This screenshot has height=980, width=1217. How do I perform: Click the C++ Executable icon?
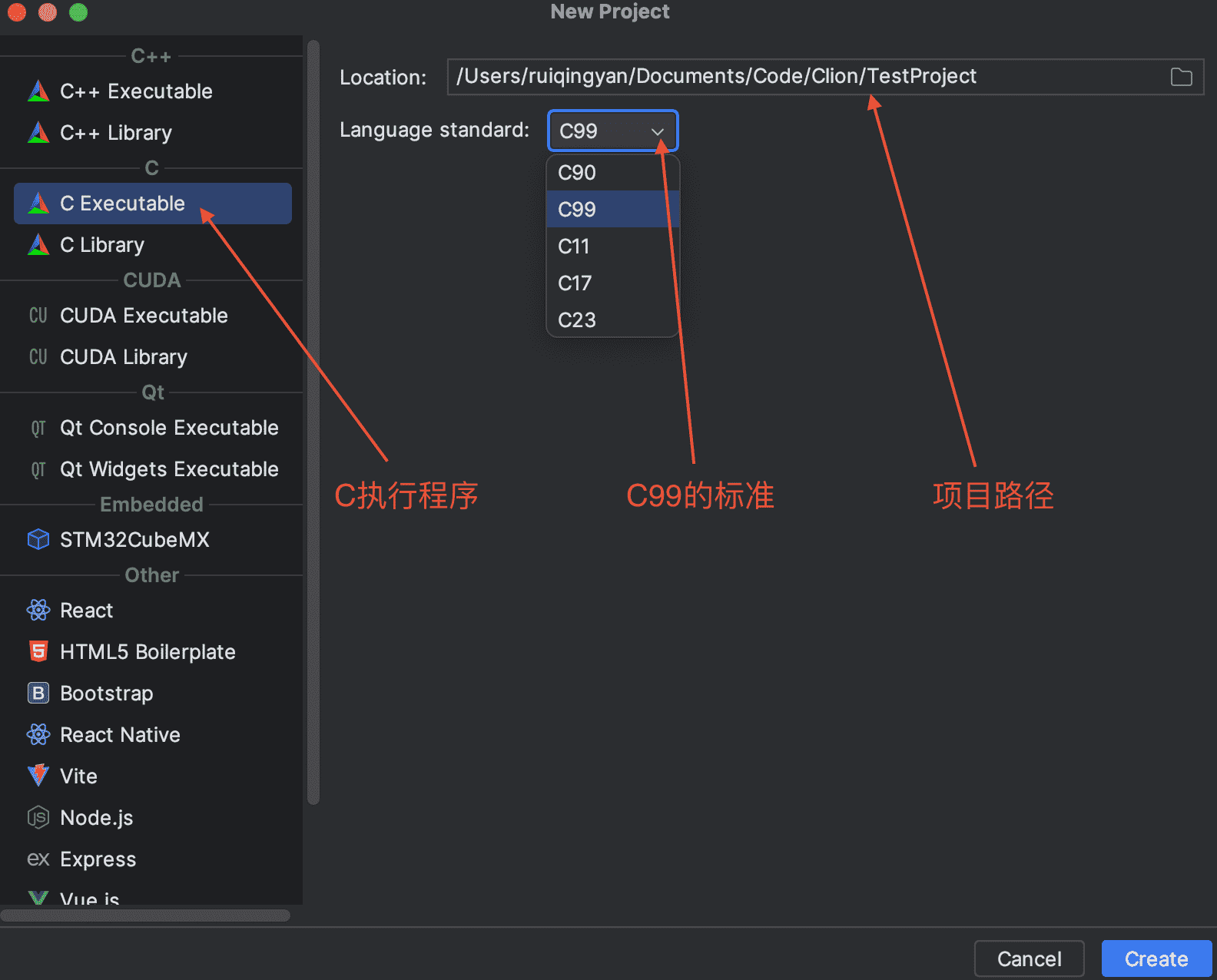click(38, 91)
